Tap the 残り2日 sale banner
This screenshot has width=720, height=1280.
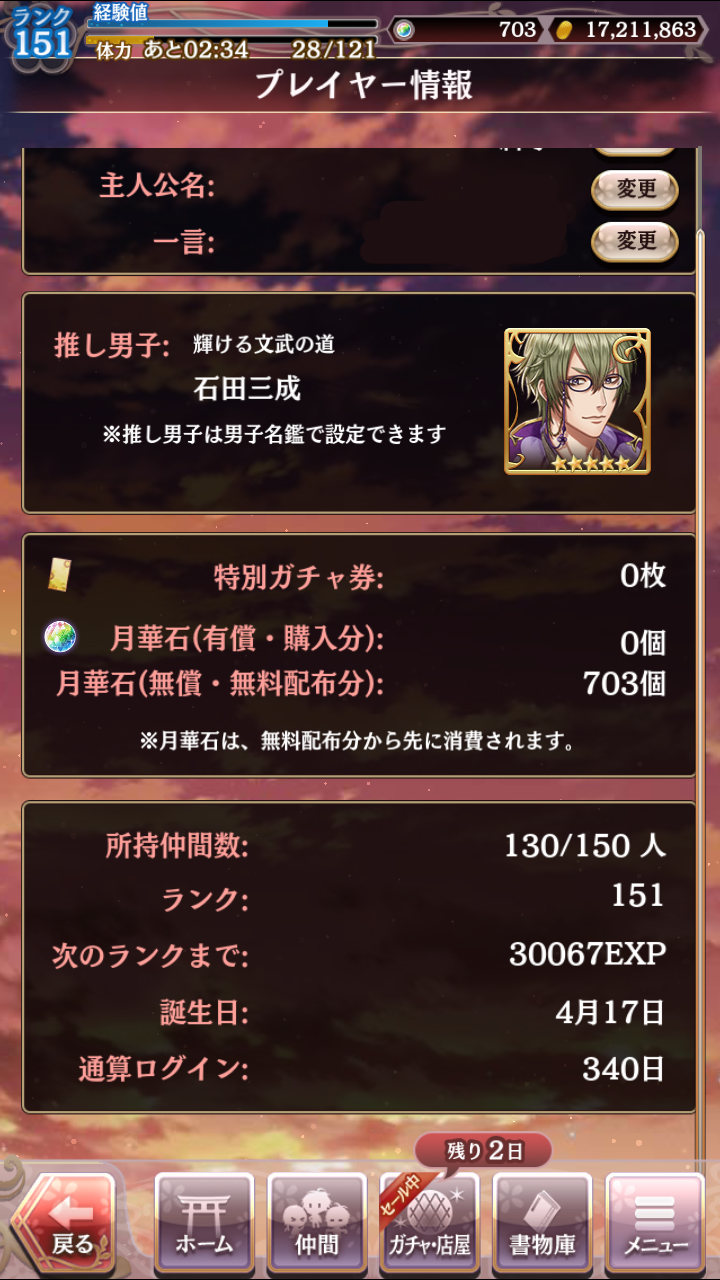482,1151
